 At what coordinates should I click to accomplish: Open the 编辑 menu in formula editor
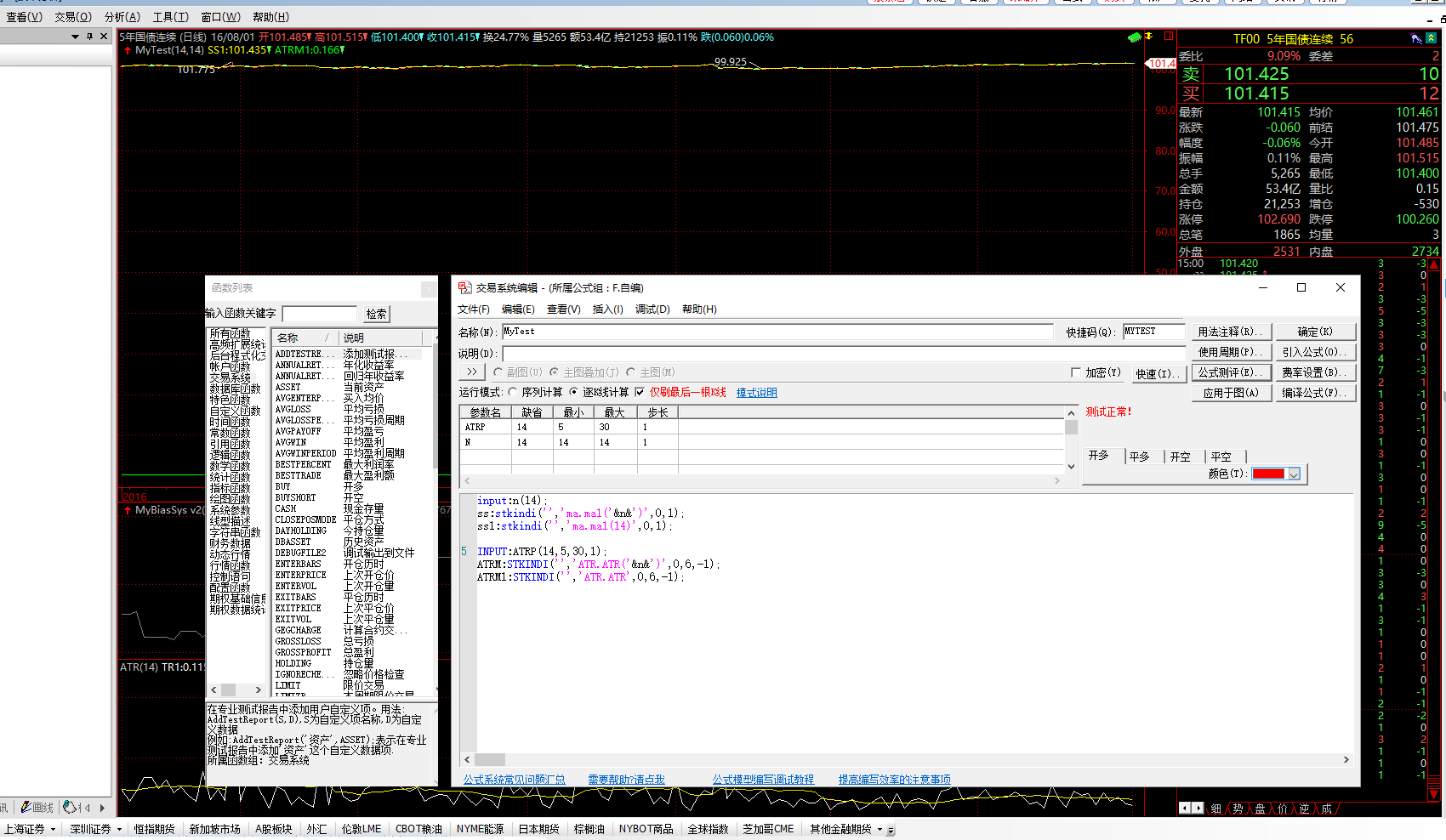coord(518,309)
